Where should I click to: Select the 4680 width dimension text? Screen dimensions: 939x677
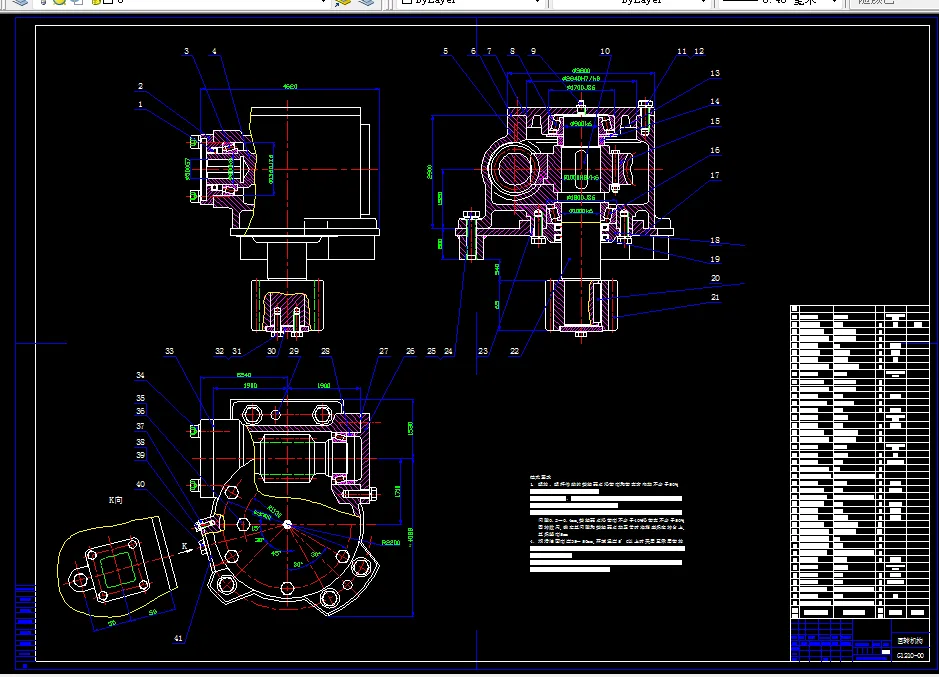pos(290,87)
